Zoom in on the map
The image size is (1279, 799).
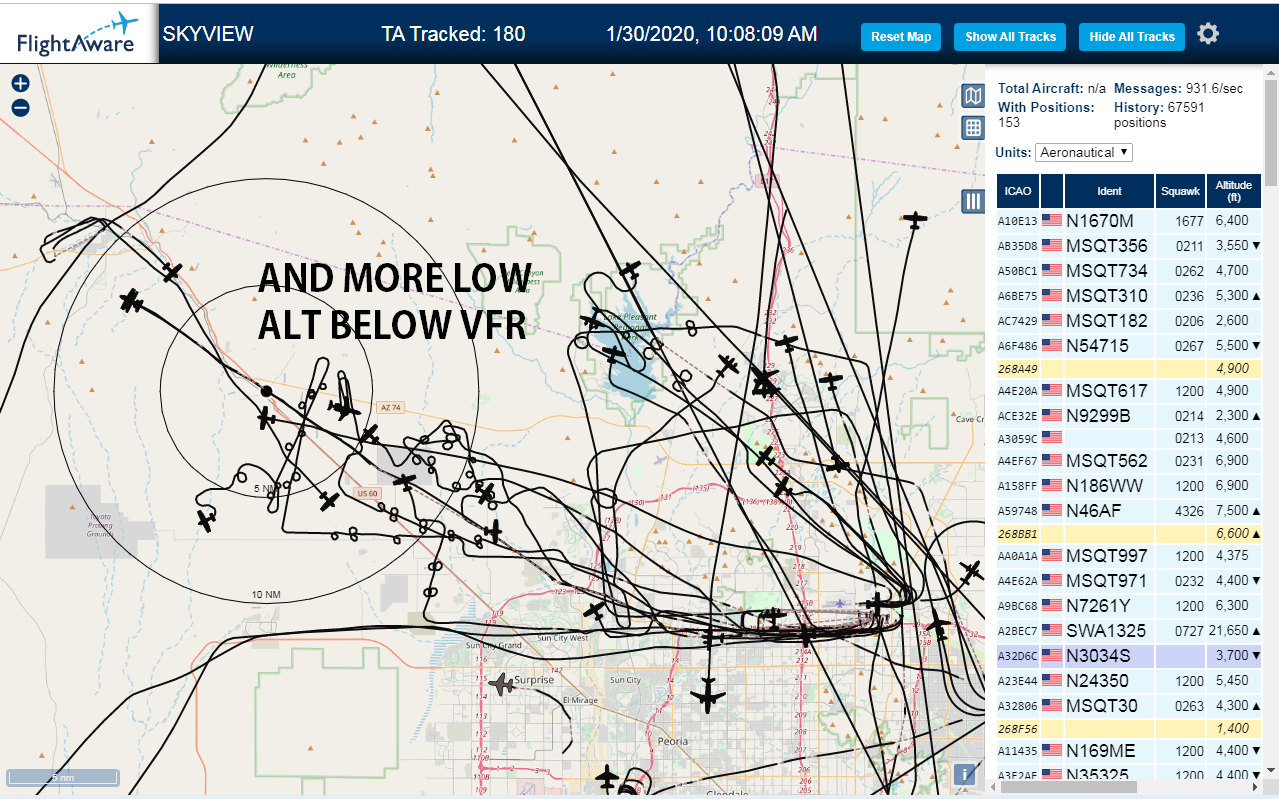point(20,84)
